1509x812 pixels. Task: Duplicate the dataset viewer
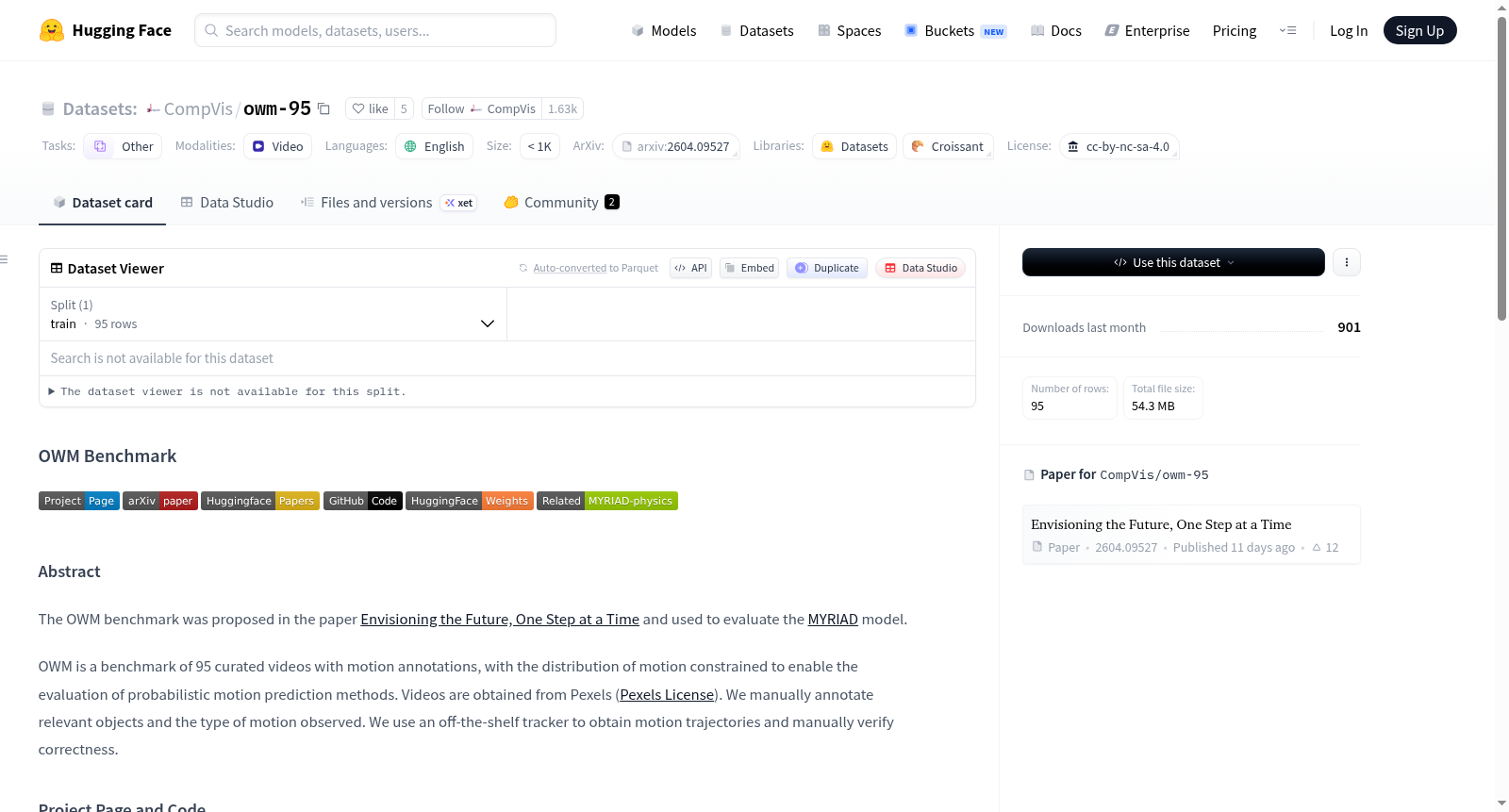coord(827,268)
